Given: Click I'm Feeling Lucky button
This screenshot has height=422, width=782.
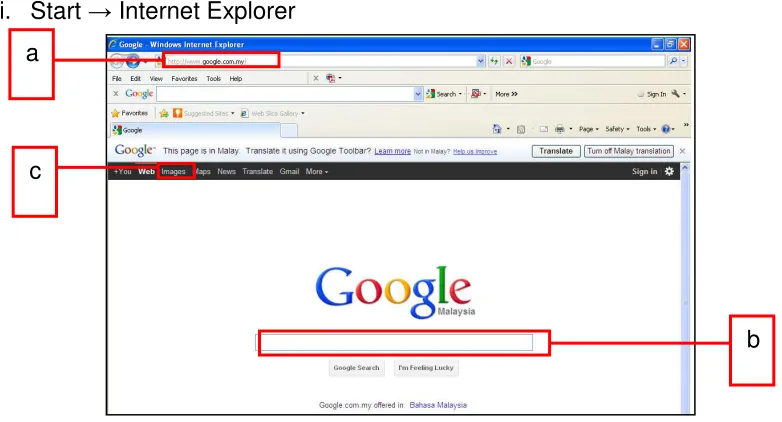Looking at the screenshot, I should 426,368.
